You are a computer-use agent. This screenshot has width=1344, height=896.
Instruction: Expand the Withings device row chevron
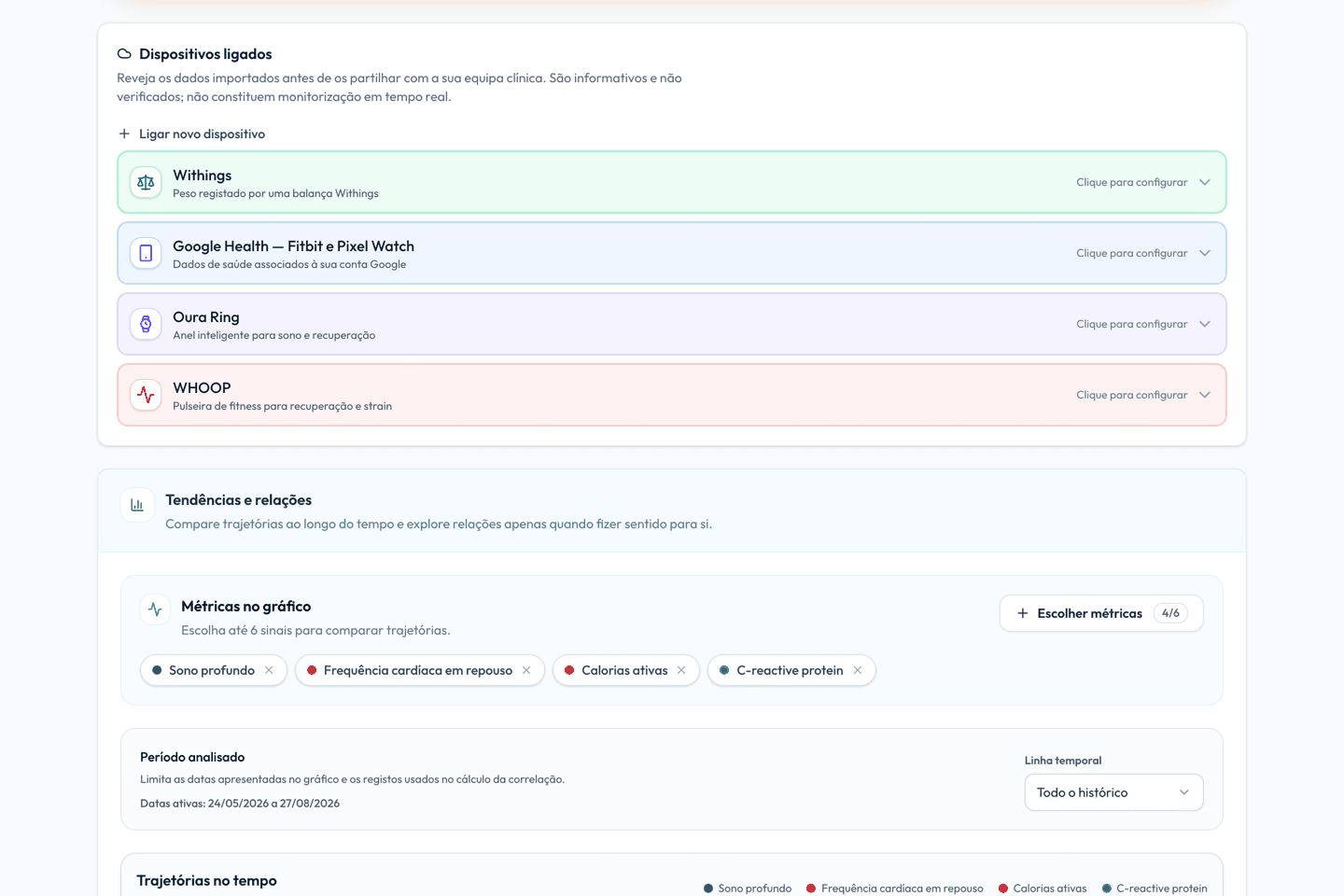1205,182
